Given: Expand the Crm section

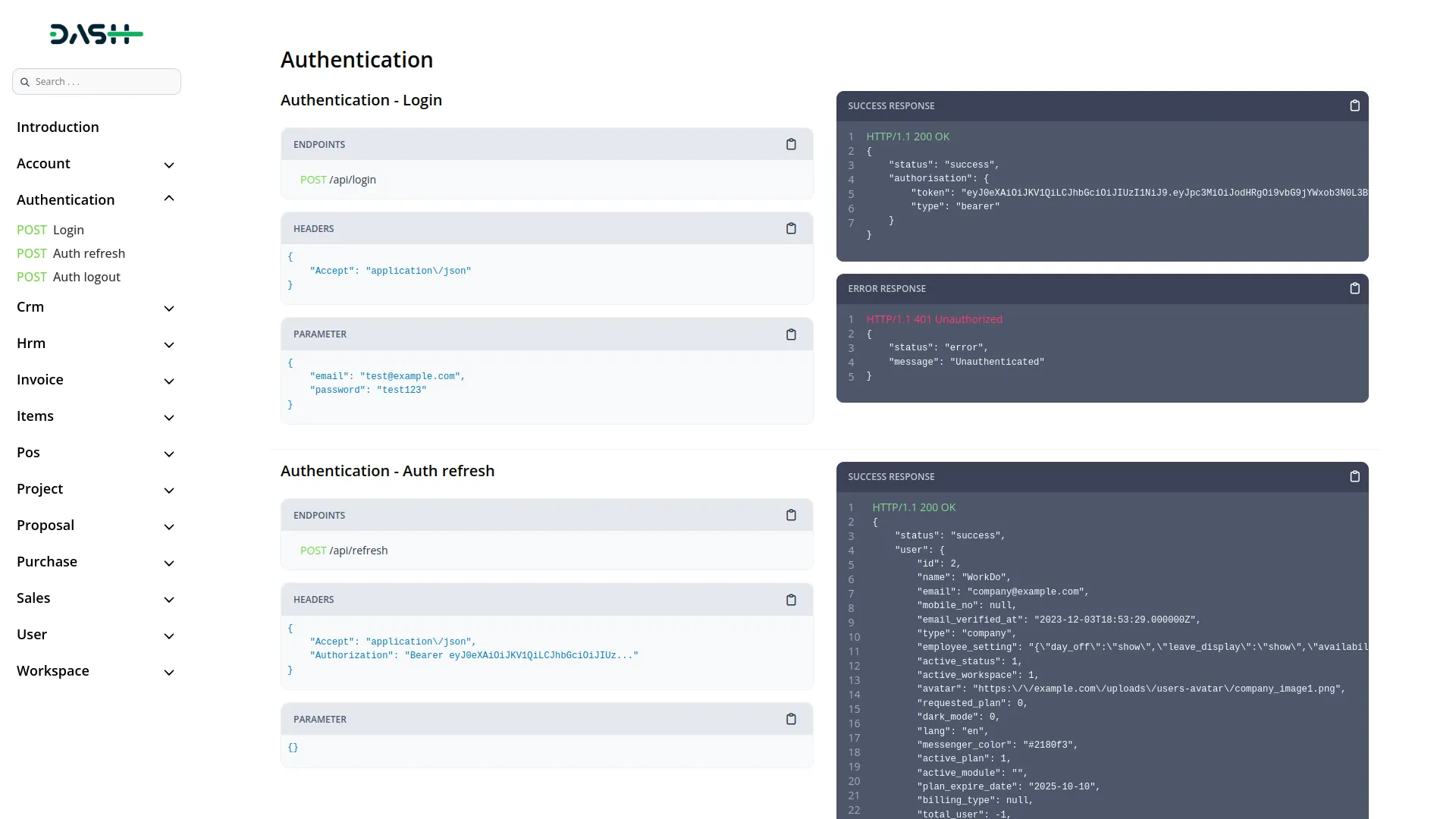Looking at the screenshot, I should (x=168, y=309).
